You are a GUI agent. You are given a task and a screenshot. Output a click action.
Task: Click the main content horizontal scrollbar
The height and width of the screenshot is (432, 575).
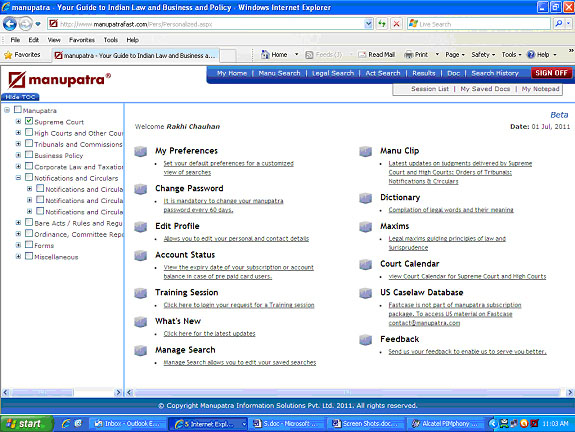347,392
